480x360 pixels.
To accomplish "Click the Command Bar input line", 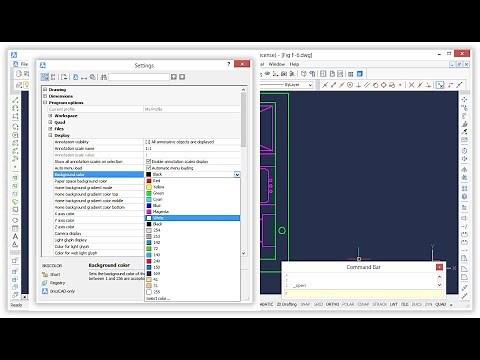I will click(364, 293).
